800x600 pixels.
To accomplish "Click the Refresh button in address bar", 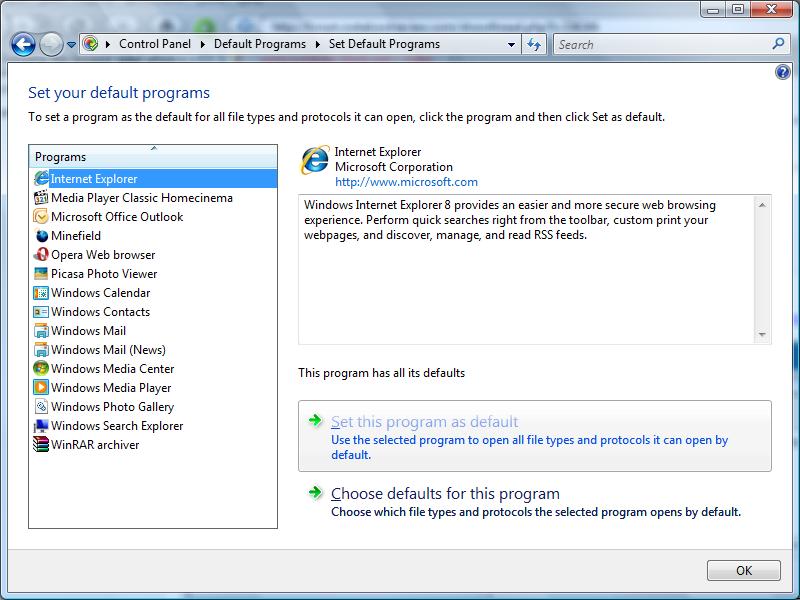I will click(534, 44).
